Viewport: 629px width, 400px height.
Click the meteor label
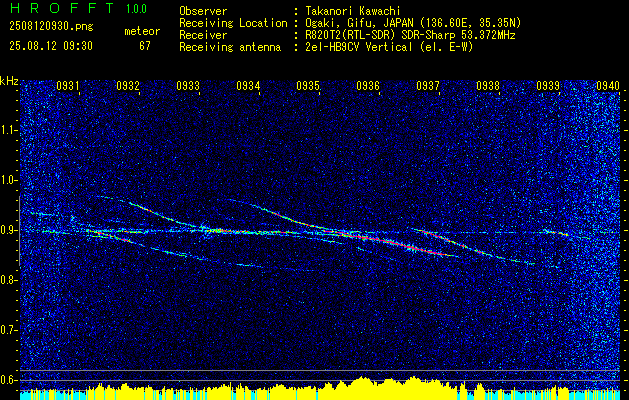point(142,32)
